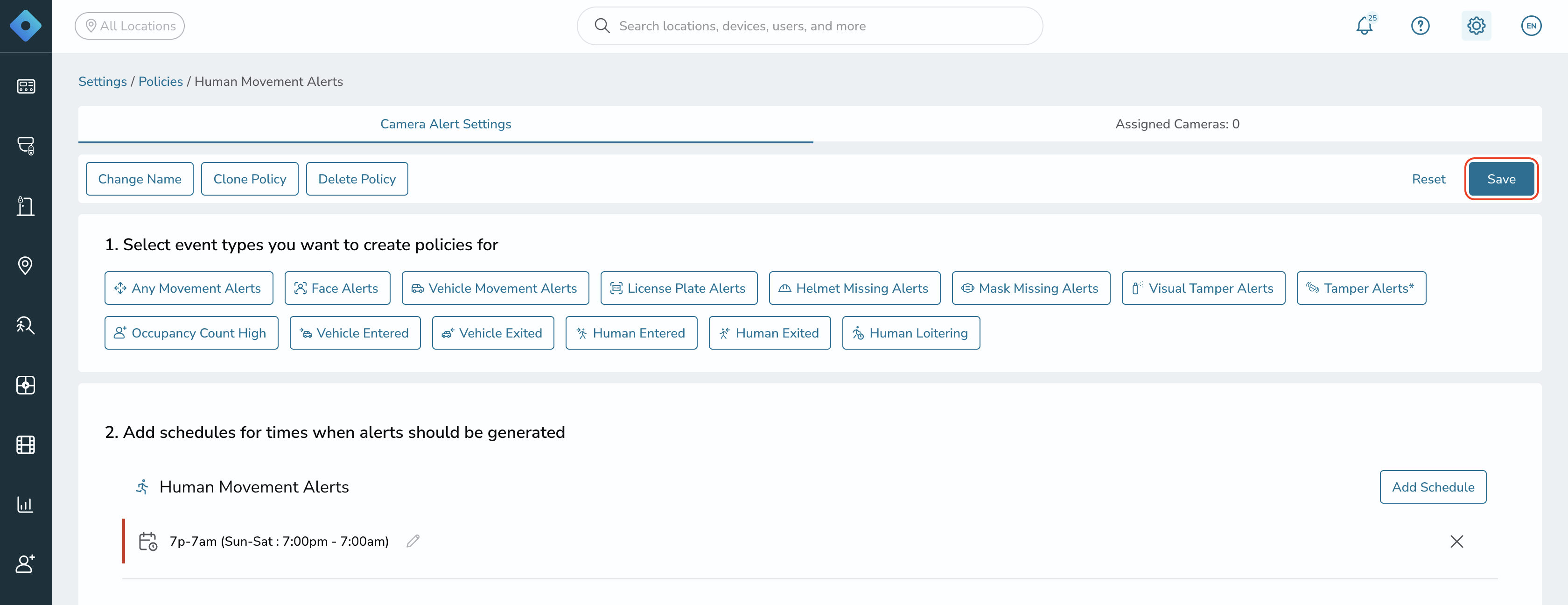The height and width of the screenshot is (605, 1568).
Task: Click the Delete Policy button
Action: point(357,179)
